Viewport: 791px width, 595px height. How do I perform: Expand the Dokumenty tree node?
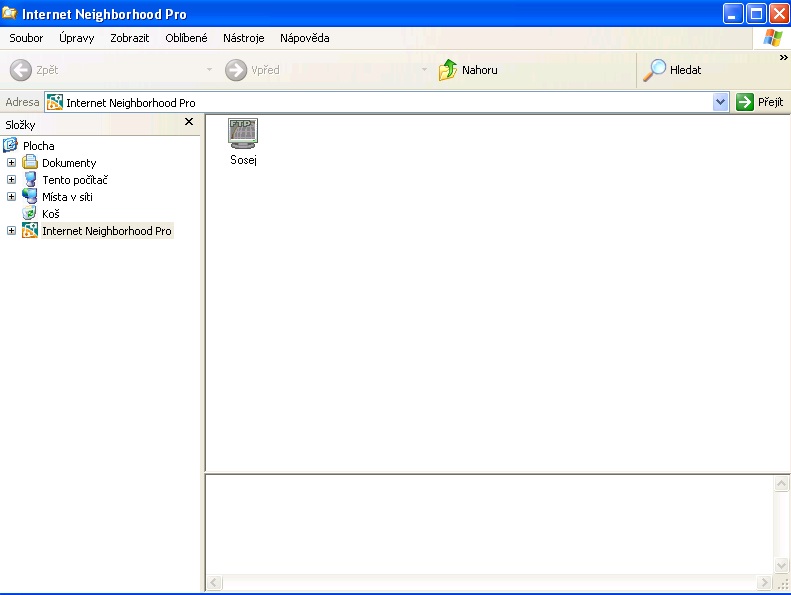11,163
